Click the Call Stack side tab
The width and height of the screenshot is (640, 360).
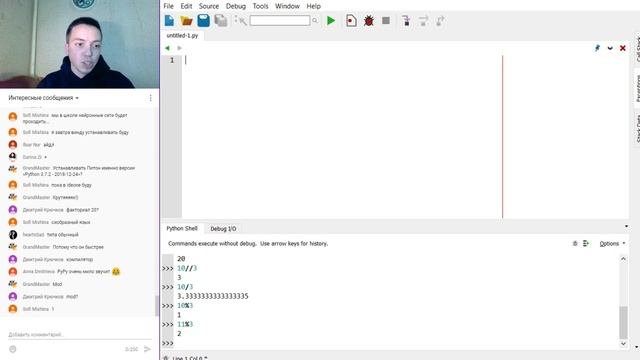pos(637,49)
